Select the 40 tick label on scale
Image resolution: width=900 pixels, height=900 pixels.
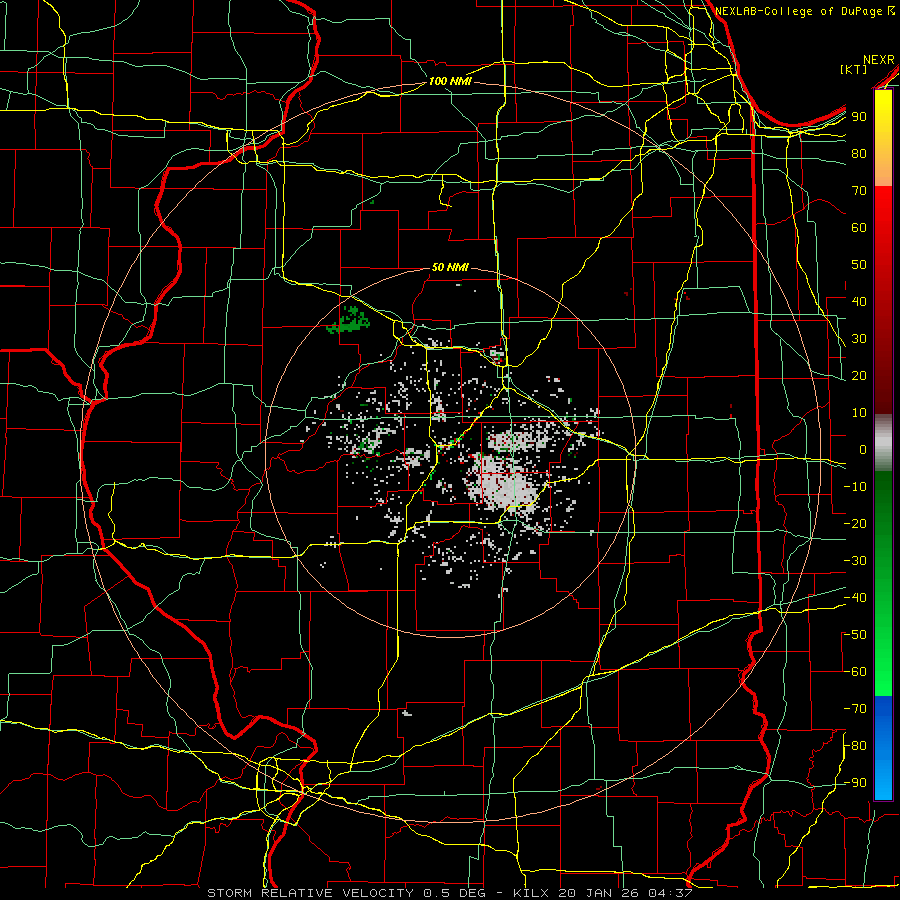[x=859, y=302]
